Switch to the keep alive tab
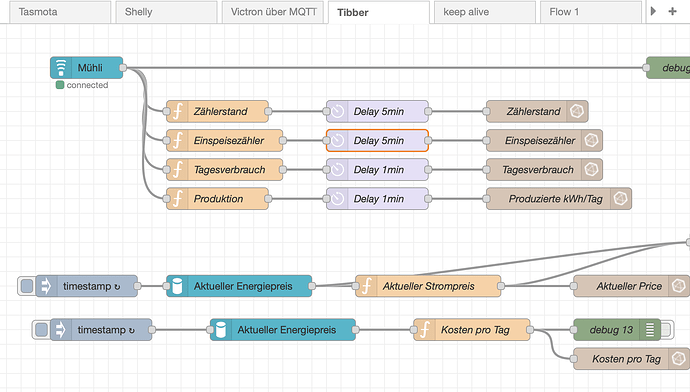 (485, 12)
